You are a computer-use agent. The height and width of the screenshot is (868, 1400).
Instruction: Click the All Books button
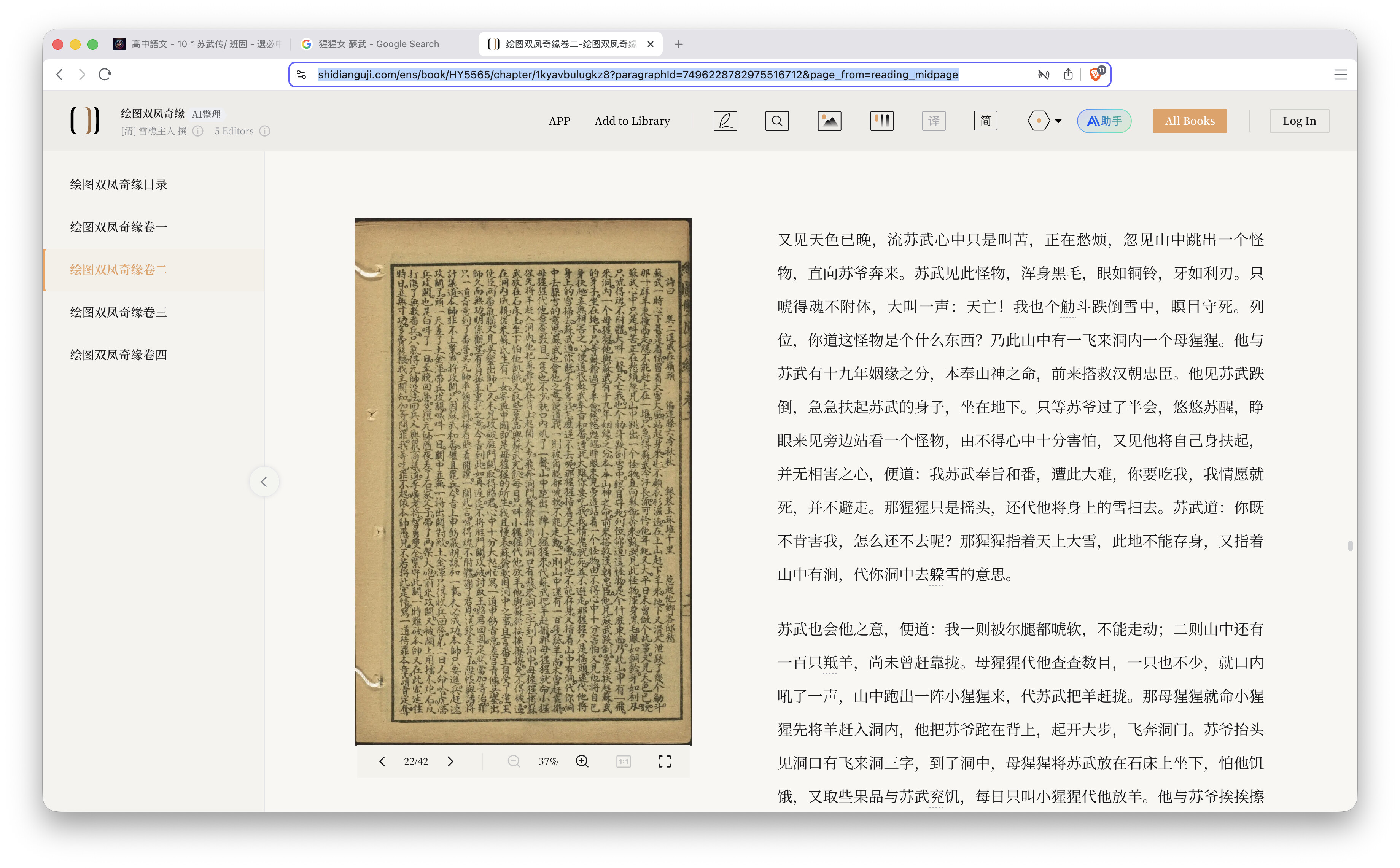coord(1189,121)
